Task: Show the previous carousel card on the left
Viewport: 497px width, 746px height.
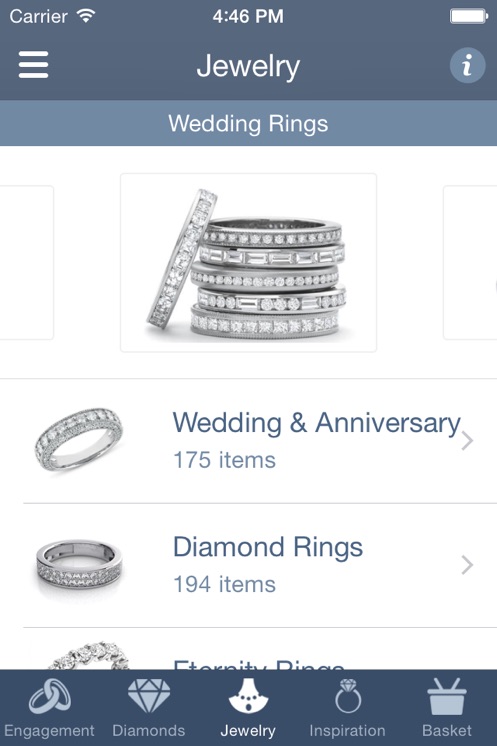Action: 27,263
